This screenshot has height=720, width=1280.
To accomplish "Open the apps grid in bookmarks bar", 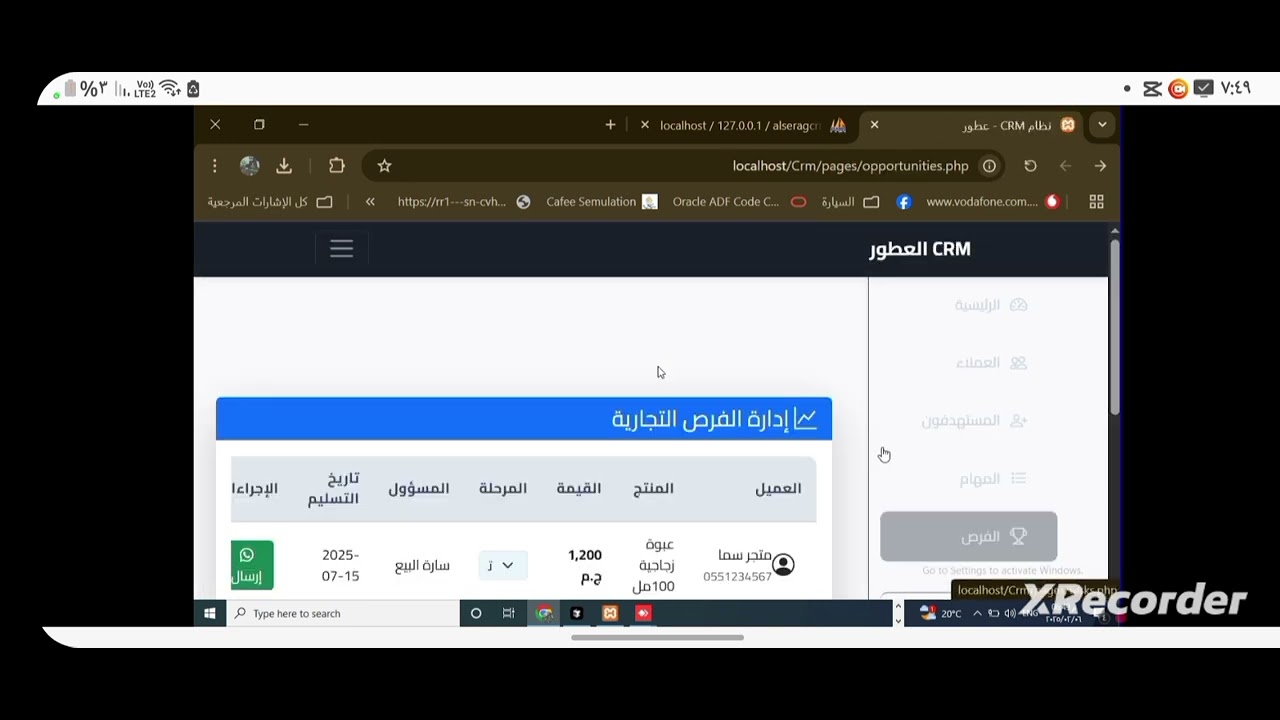I will pos(1096,202).
